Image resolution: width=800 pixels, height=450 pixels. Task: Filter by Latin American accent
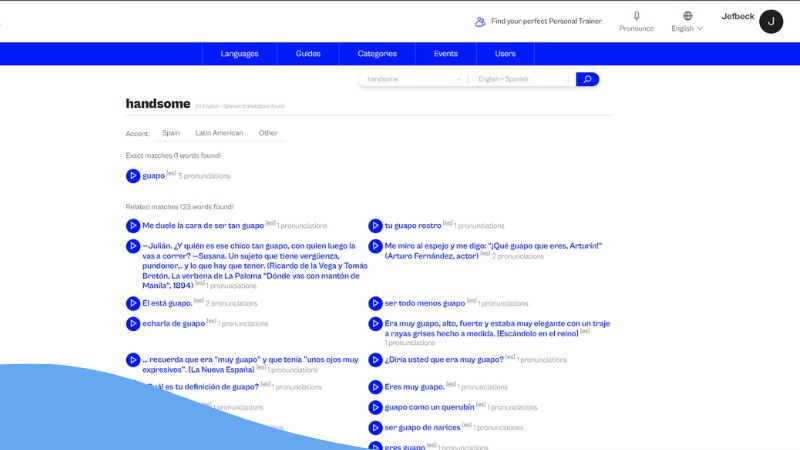[x=219, y=133]
